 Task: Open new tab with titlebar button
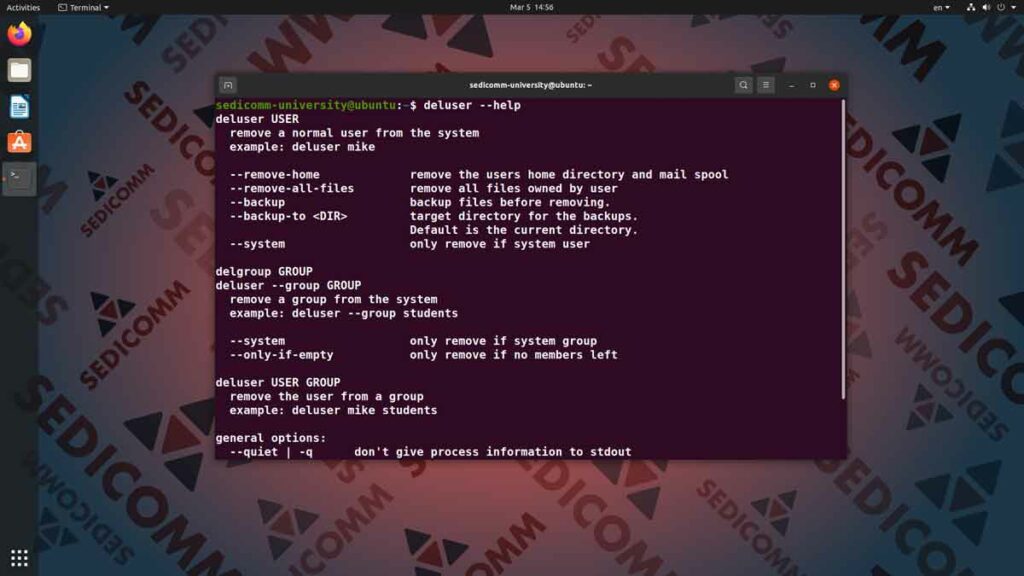click(x=228, y=85)
